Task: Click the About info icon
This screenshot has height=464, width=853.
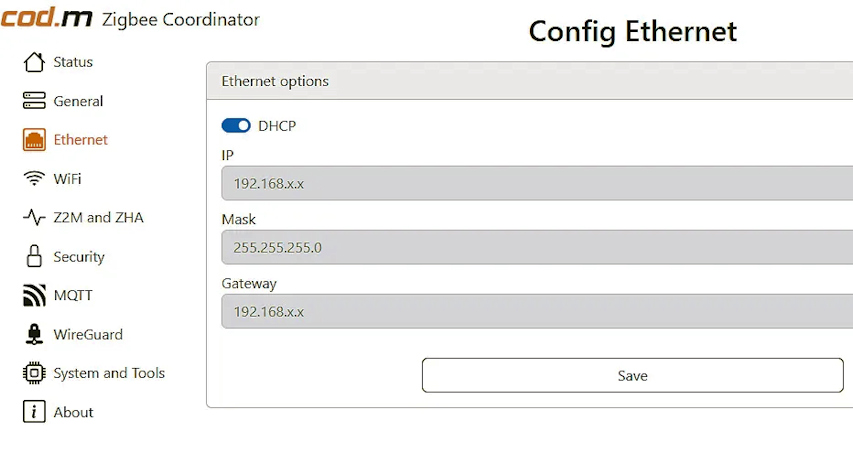Action: coord(34,412)
